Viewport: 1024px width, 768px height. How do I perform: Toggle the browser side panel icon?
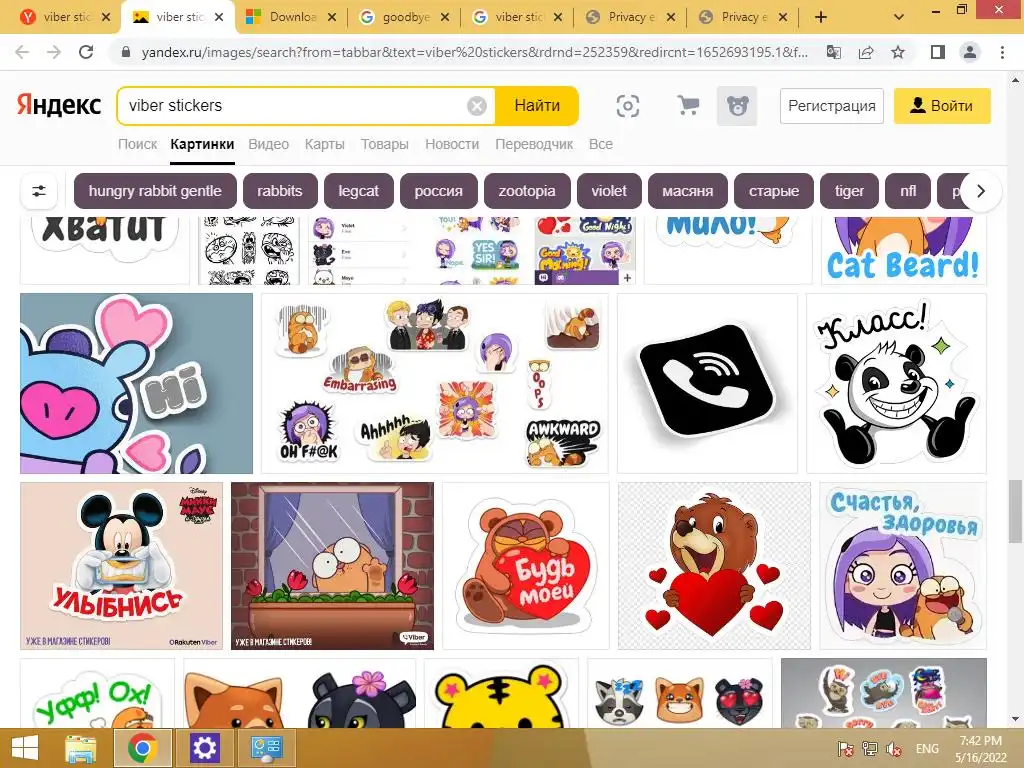pos(938,52)
